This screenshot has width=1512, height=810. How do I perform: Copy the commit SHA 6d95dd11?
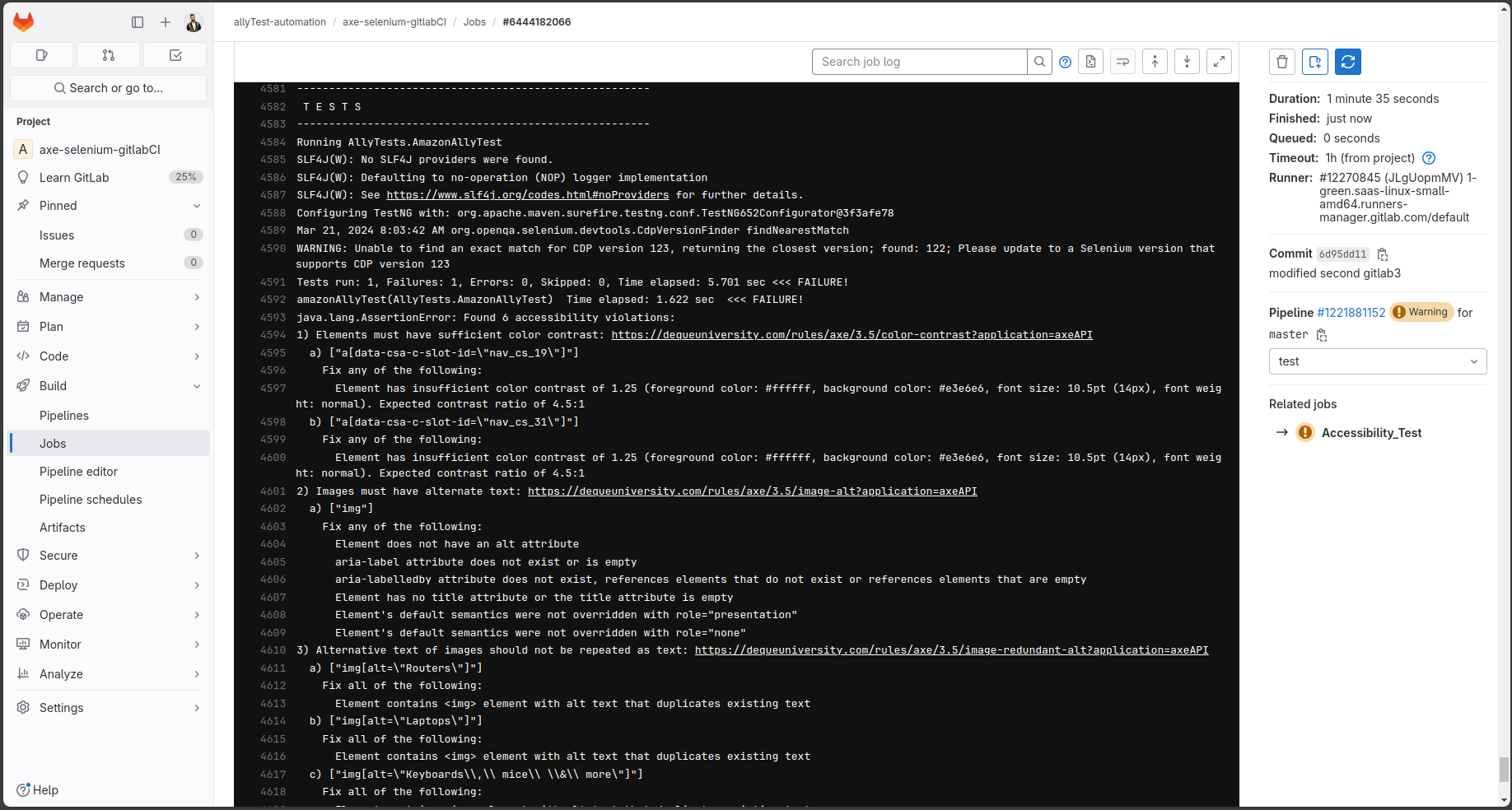pos(1382,254)
